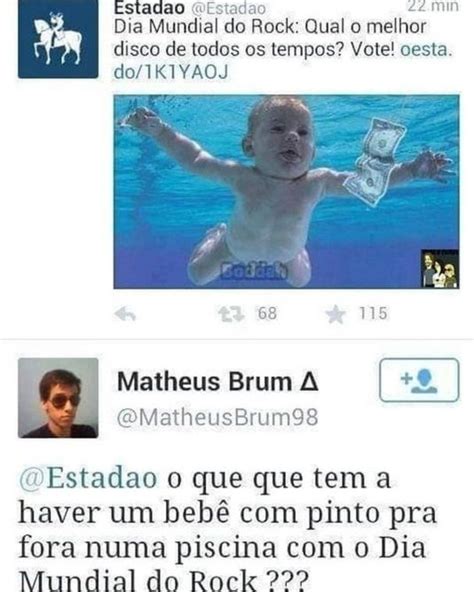Screen dimensions: 474x592
Task: Select the Matheus Brum Δ display name
Action: tap(218, 382)
